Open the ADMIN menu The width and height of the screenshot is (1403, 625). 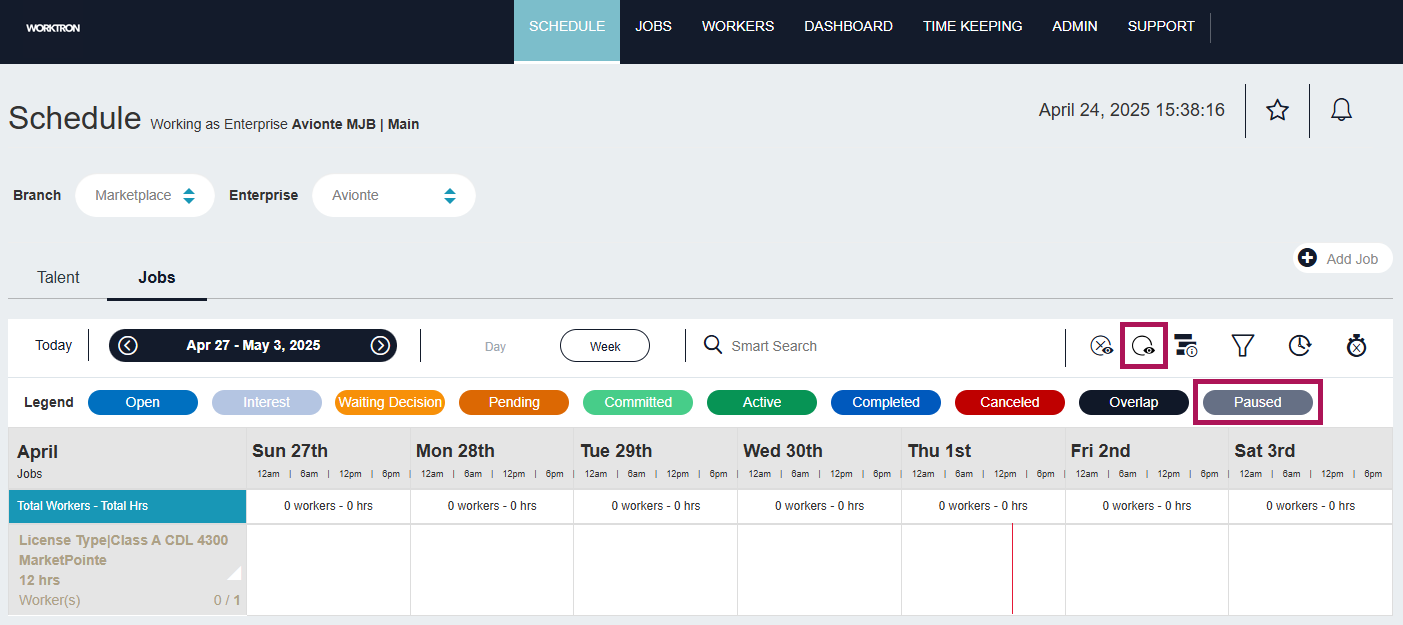click(x=1075, y=27)
